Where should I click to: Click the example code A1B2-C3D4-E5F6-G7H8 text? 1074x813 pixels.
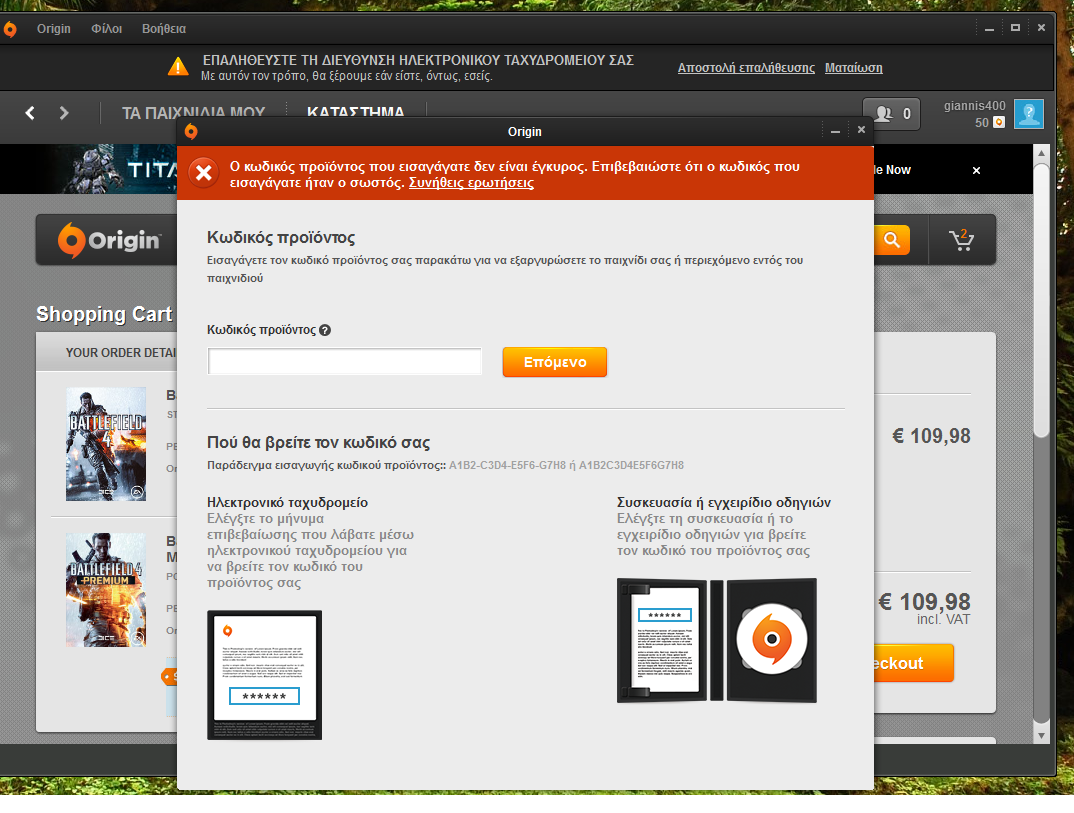point(508,466)
